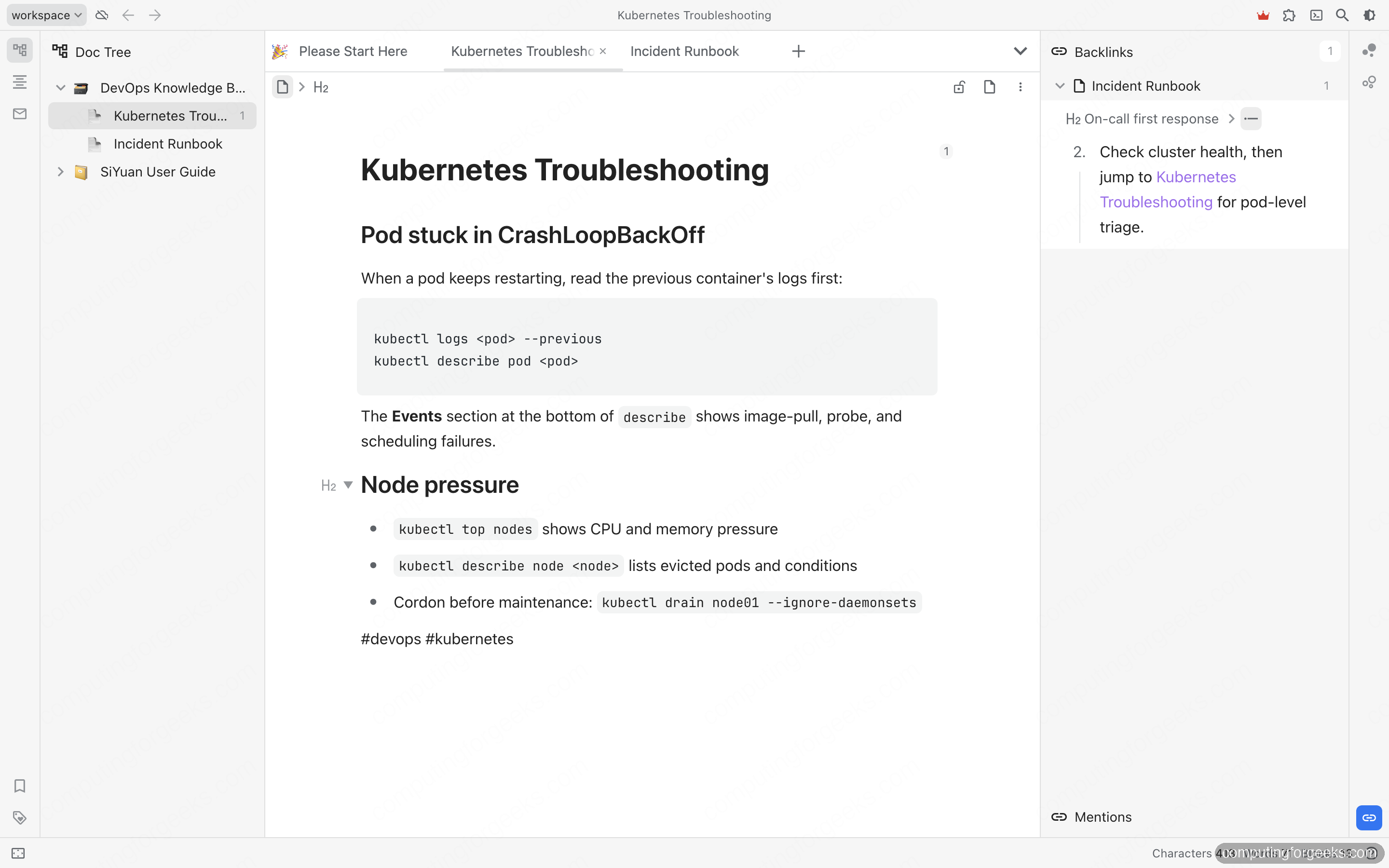
Task: Follow the Kubernetes Troubleshooting backlink
Action: point(1168,190)
